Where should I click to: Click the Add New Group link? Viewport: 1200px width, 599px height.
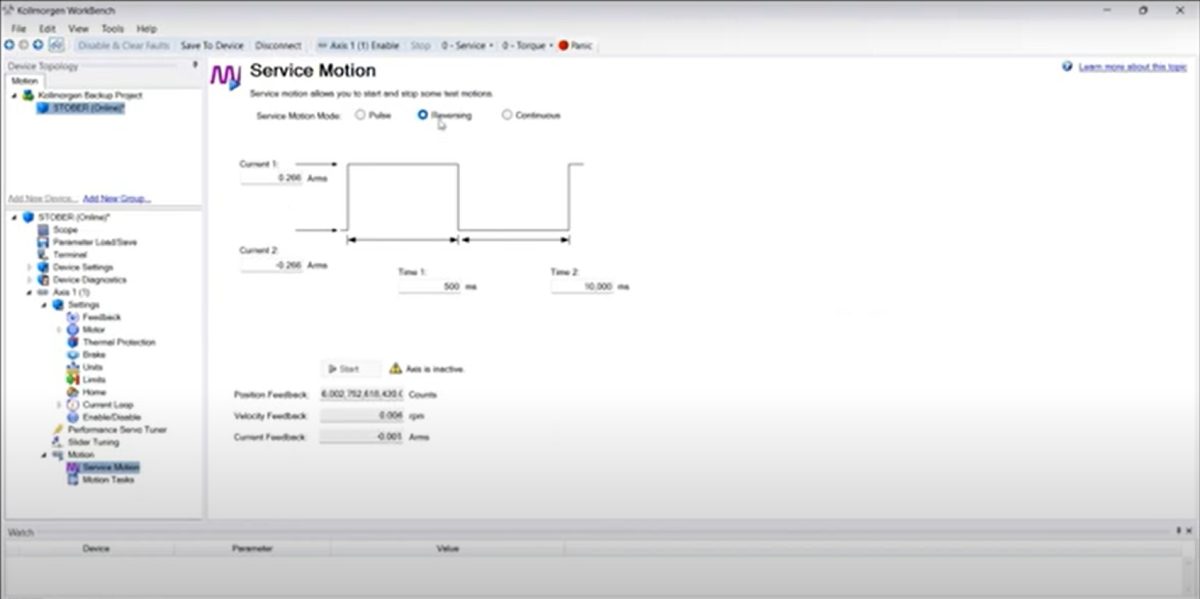(x=117, y=198)
